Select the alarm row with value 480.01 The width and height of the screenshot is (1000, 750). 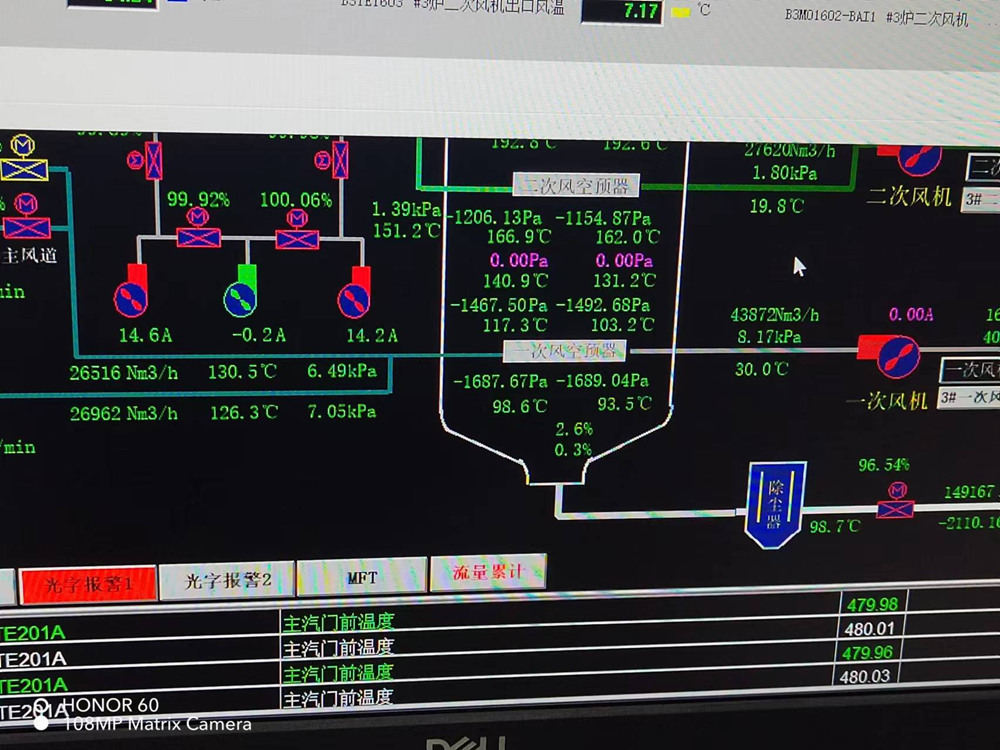point(500,648)
